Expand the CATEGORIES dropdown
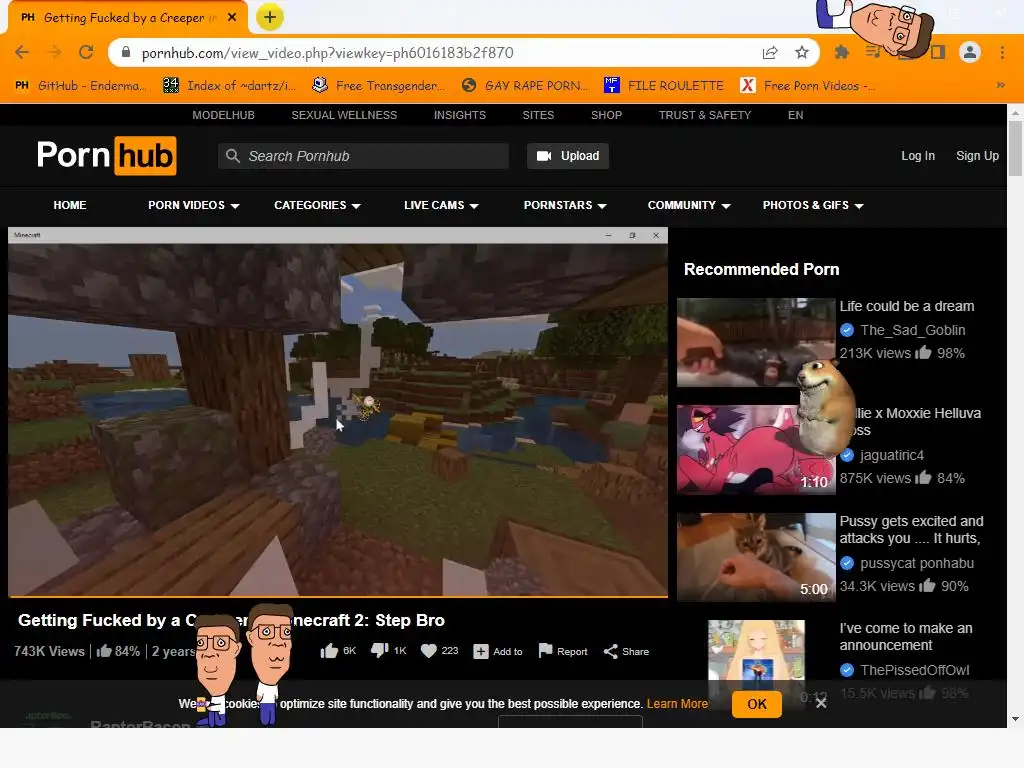The image size is (1024, 768). point(317,205)
